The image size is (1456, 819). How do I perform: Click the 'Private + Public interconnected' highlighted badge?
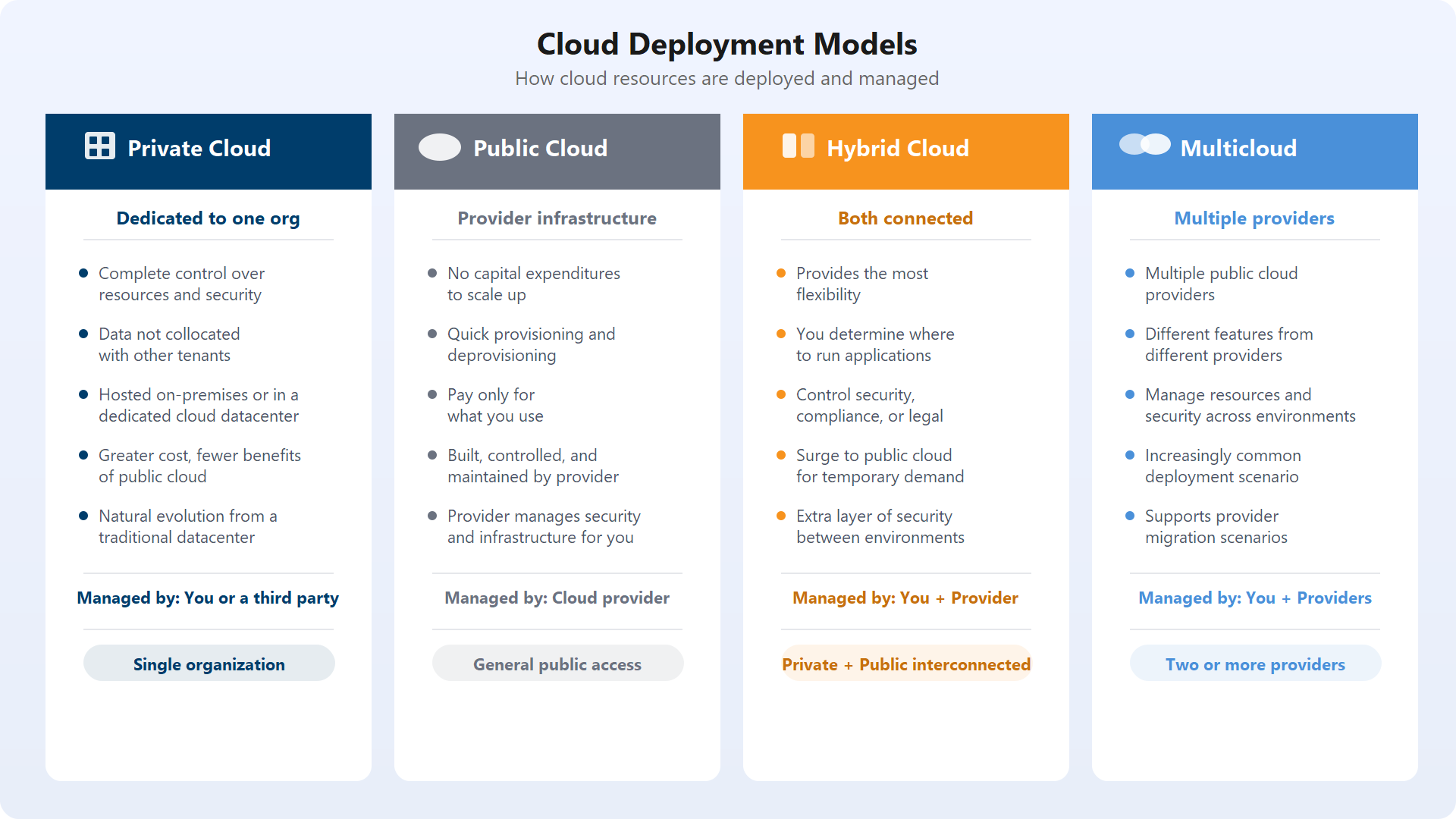tap(906, 664)
